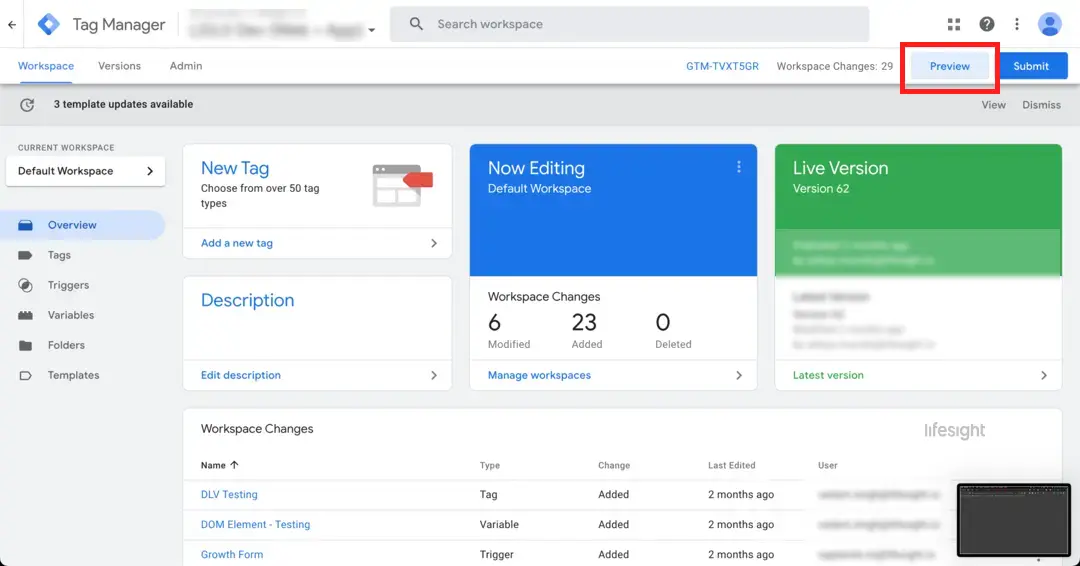The height and width of the screenshot is (566, 1080).
Task: Open Templates in the sidebar
Action: point(74,375)
